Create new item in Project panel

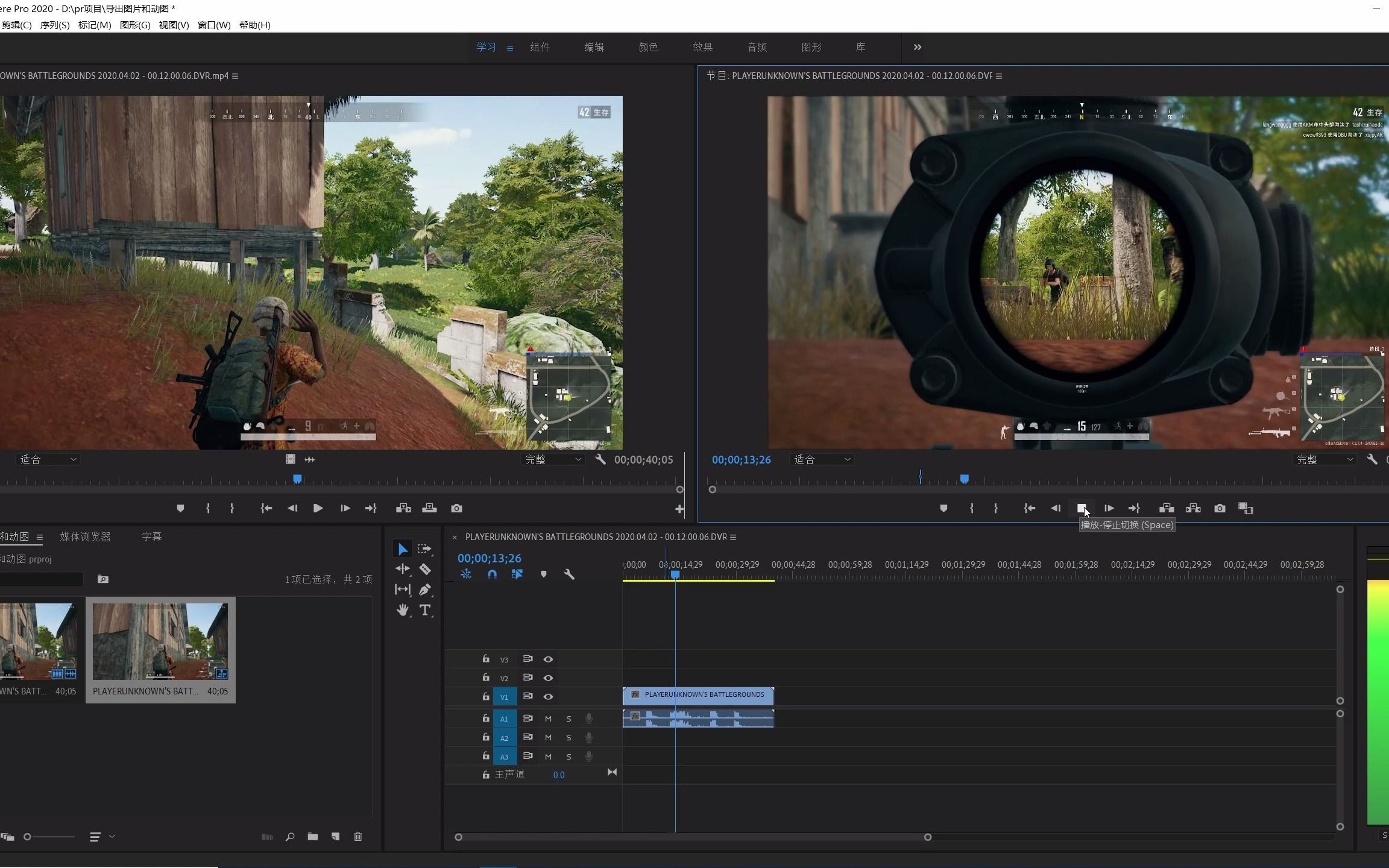coord(335,837)
